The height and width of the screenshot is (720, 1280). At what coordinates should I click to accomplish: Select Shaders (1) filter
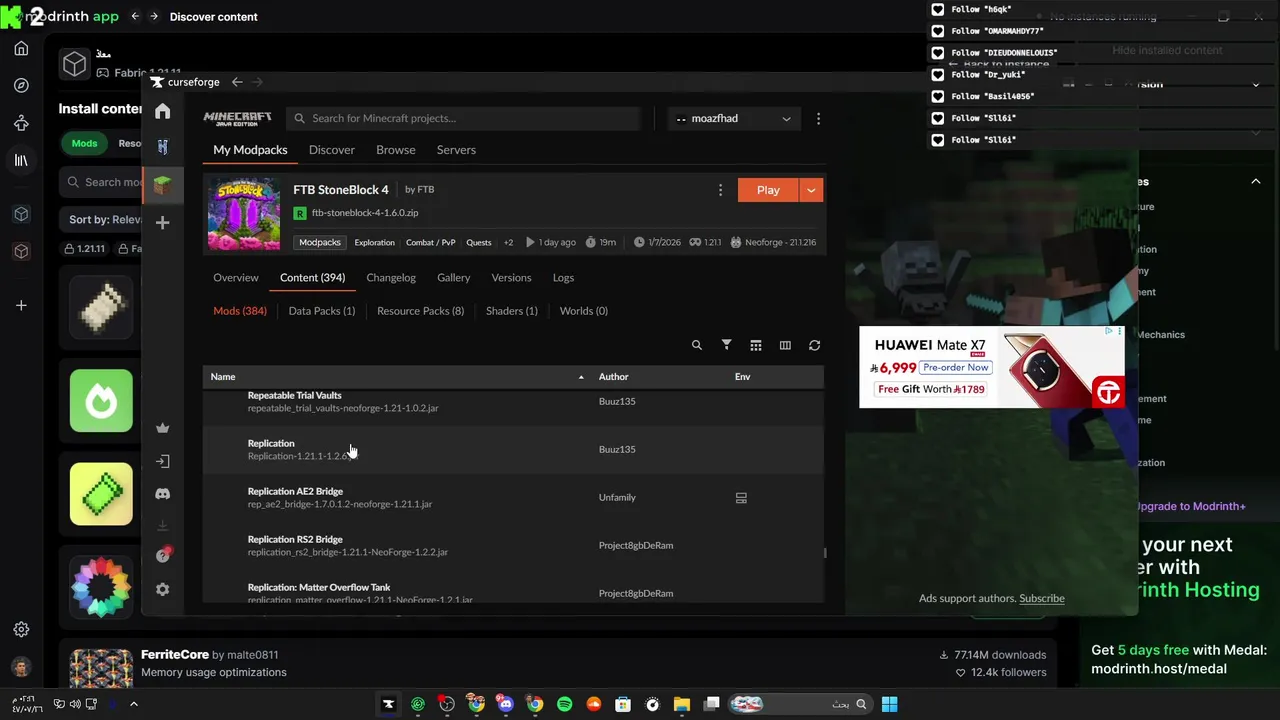(x=512, y=311)
